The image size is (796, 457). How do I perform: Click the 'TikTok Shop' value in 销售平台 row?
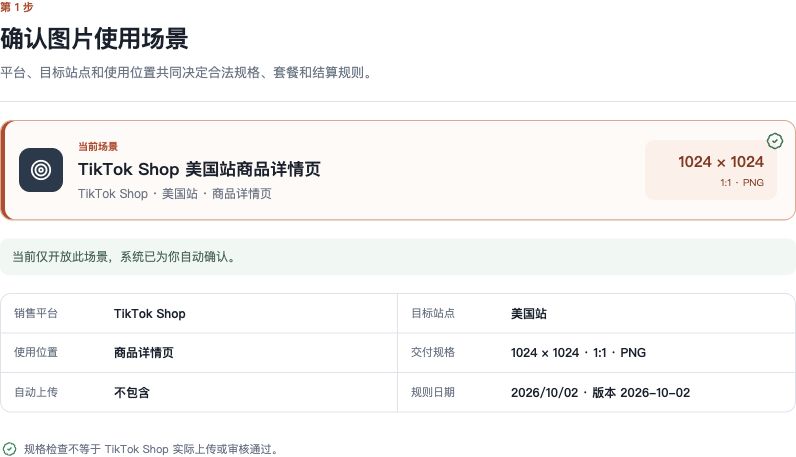(150, 314)
